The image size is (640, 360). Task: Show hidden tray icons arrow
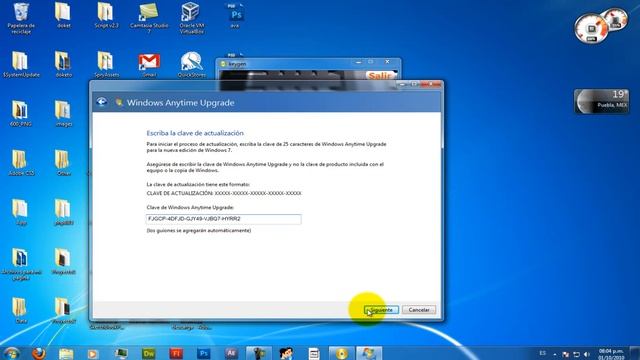pyautogui.click(x=555, y=354)
